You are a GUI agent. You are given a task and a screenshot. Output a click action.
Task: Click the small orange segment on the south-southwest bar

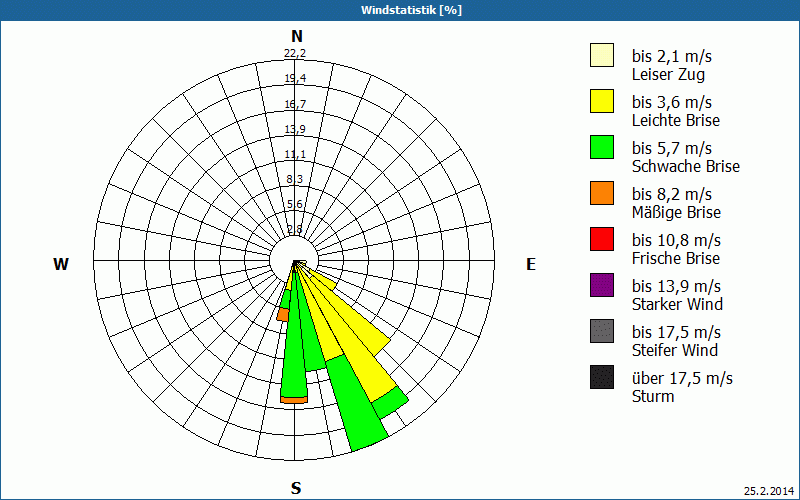(283, 315)
